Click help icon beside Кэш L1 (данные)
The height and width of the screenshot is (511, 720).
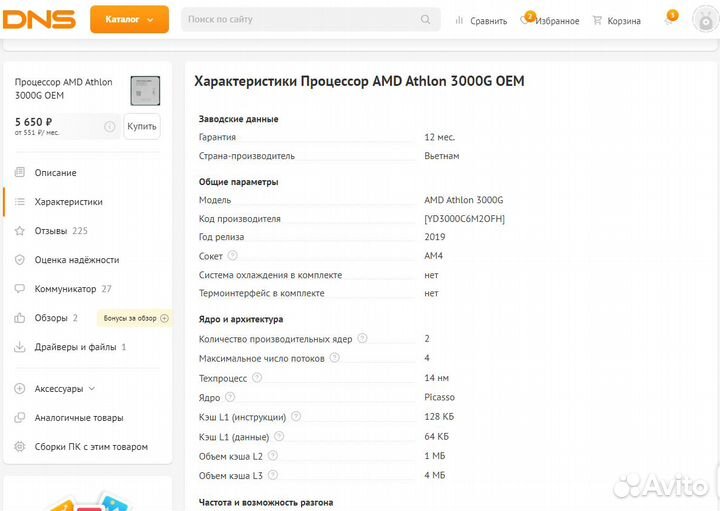tap(279, 436)
